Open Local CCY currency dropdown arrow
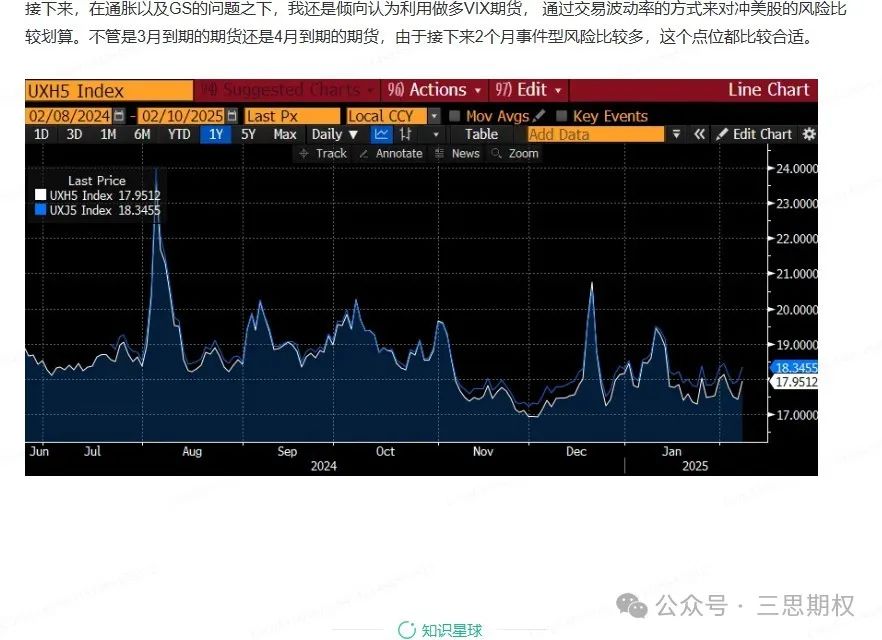This screenshot has height=640, width=882. coord(434,116)
